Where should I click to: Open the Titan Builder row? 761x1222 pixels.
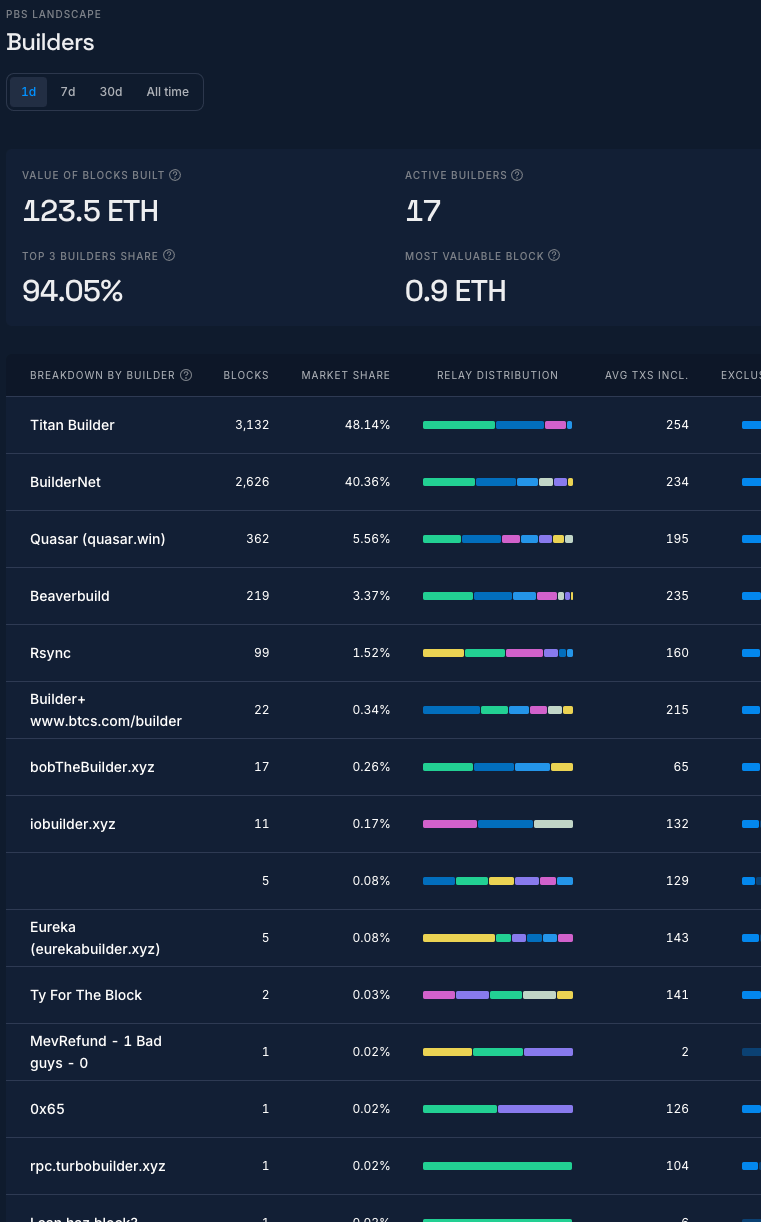click(72, 425)
